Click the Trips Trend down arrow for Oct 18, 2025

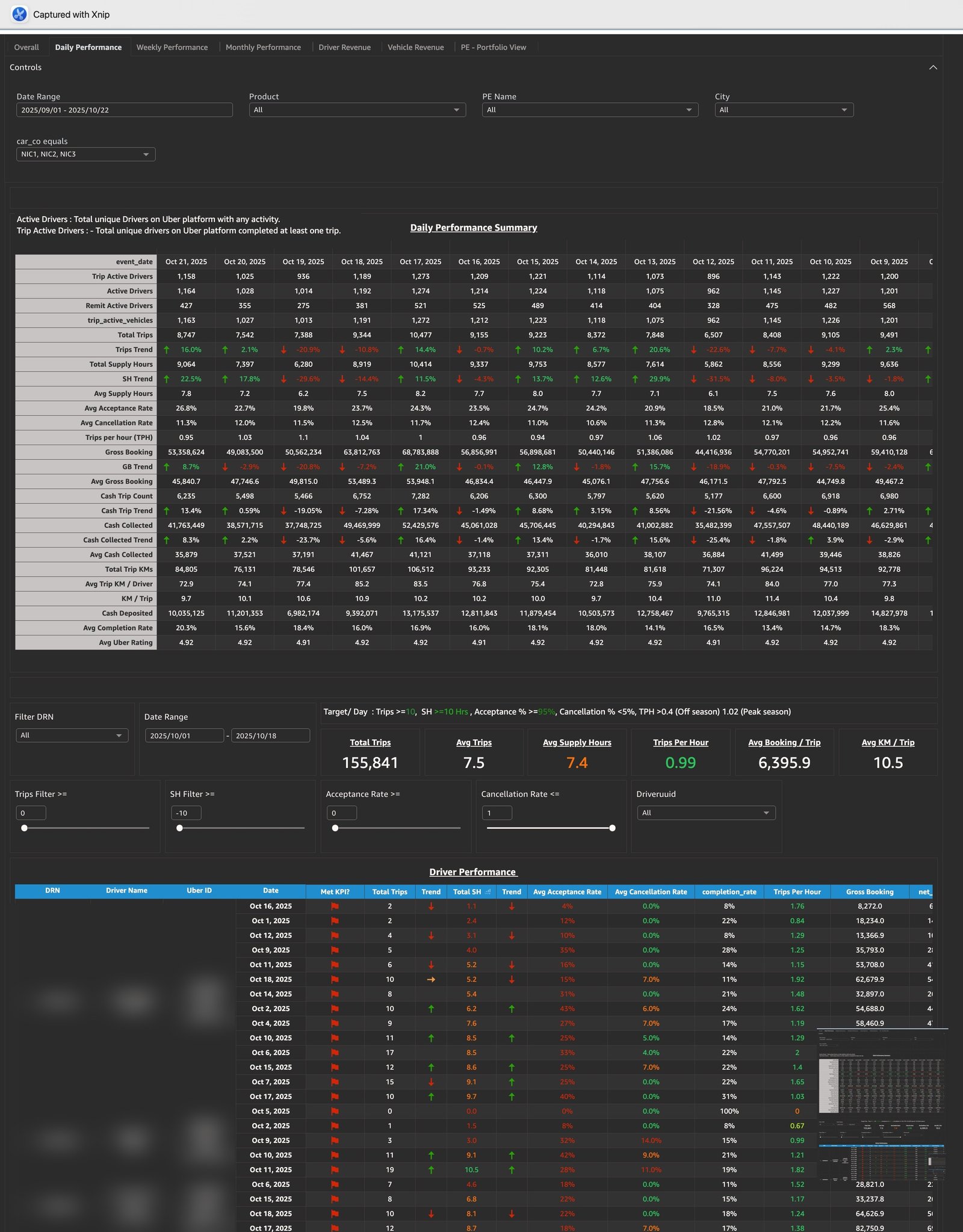(x=342, y=350)
